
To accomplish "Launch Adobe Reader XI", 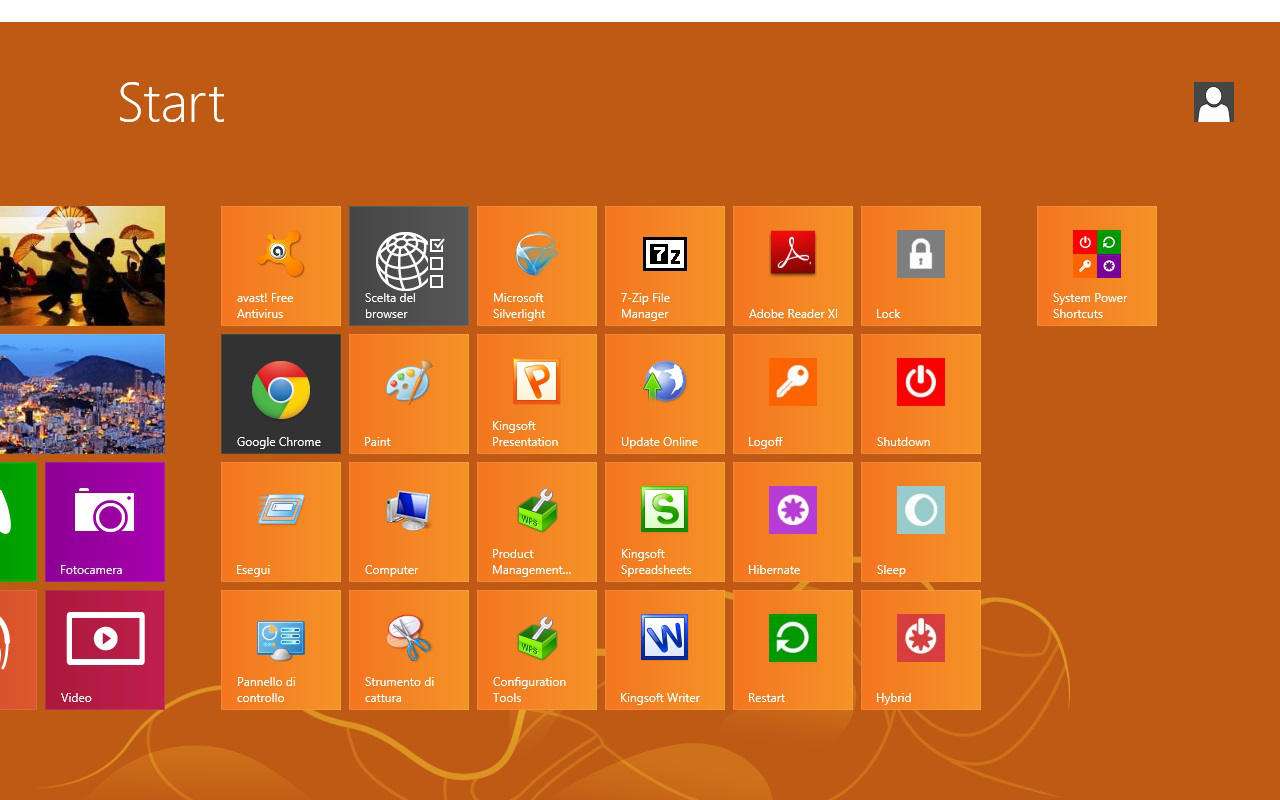I will pyautogui.click(x=793, y=266).
